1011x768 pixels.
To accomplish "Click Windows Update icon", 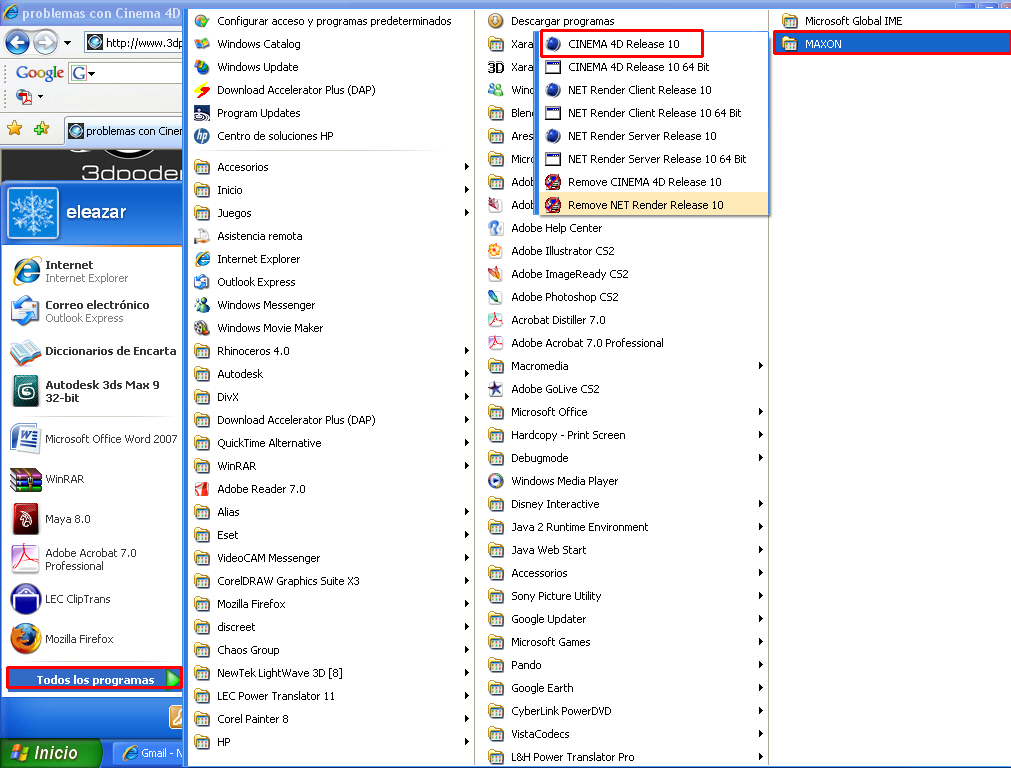I will click(202, 67).
